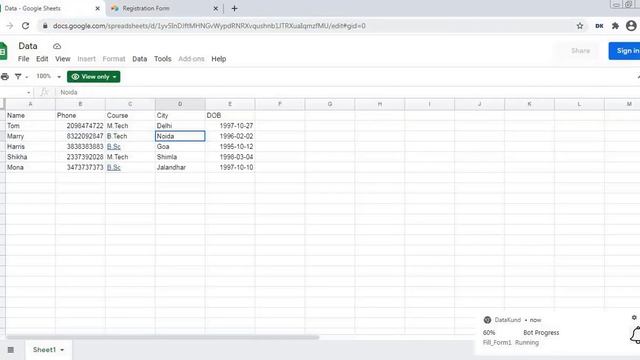Open the Edit menu

42,59
